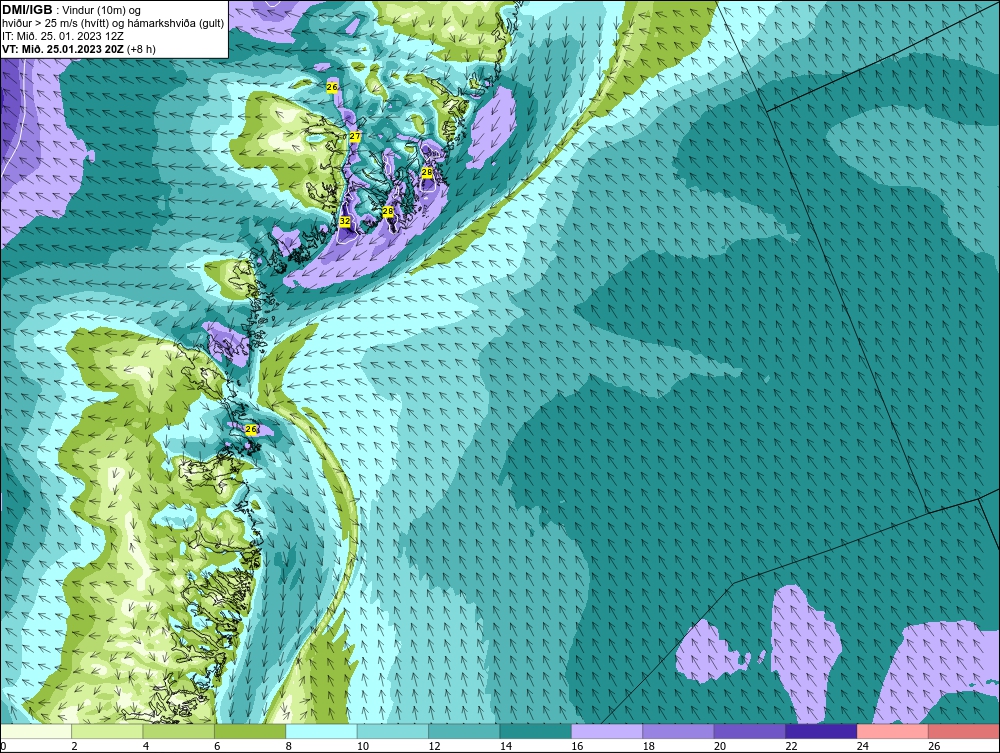Click the yellow 28 label next to label 32
Screen dimensions: 1000x753
(388, 211)
